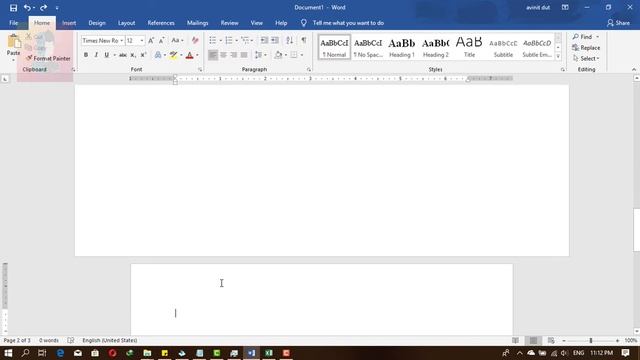This screenshot has height=360, width=640.
Task: Share the document
Action: [618, 23]
